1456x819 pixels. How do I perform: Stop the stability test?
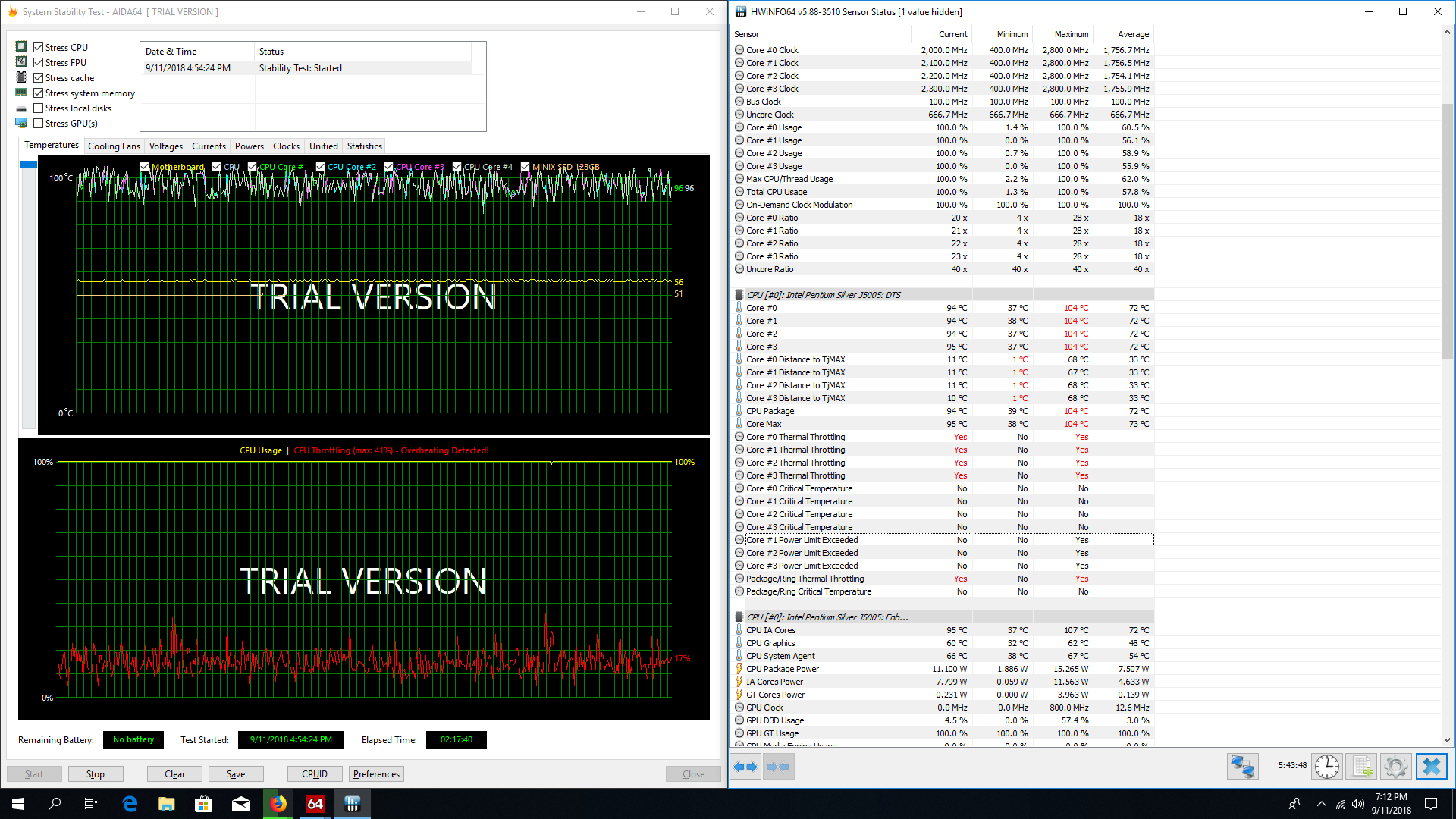pyautogui.click(x=96, y=773)
